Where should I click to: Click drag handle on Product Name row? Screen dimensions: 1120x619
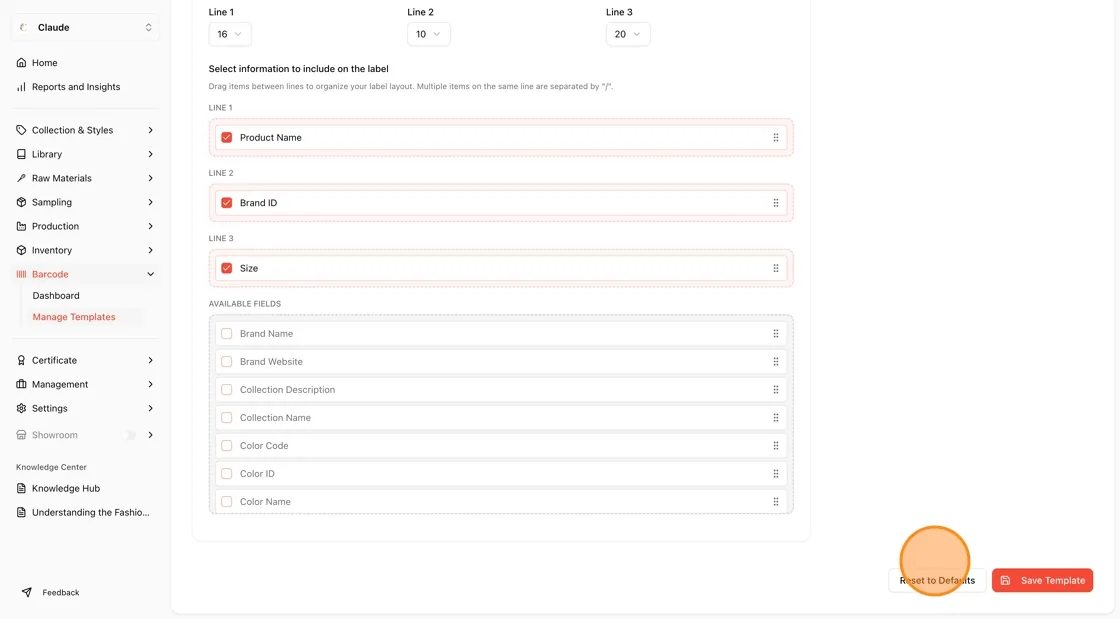[x=776, y=138]
